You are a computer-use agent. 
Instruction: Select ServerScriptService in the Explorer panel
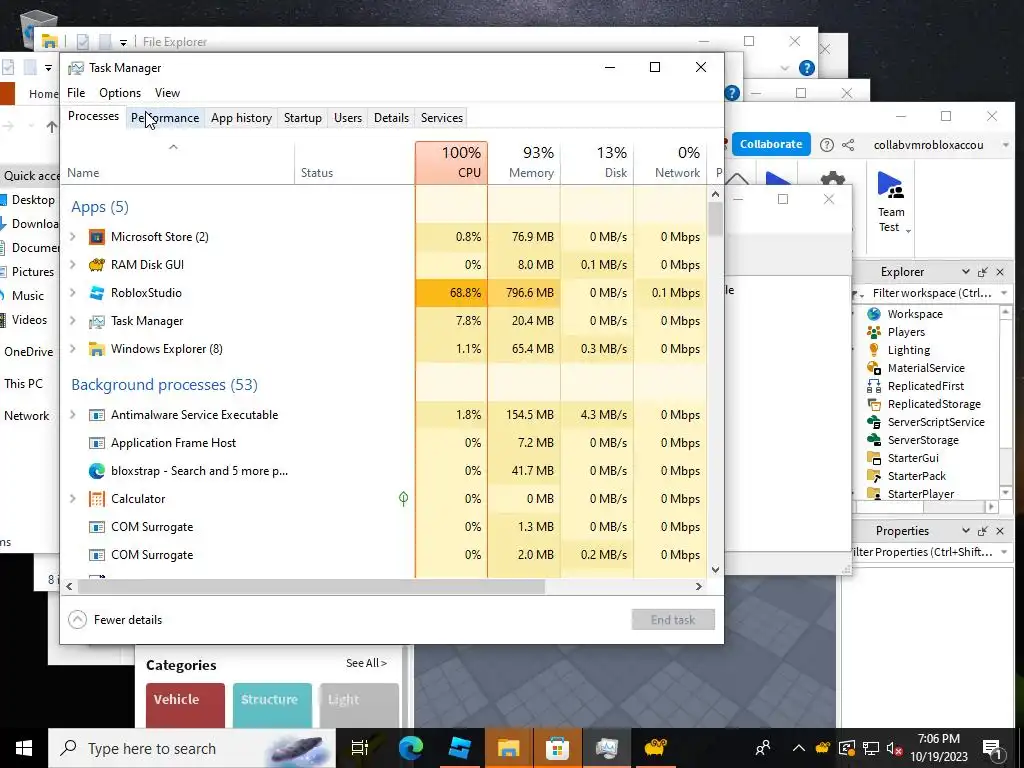(936, 422)
